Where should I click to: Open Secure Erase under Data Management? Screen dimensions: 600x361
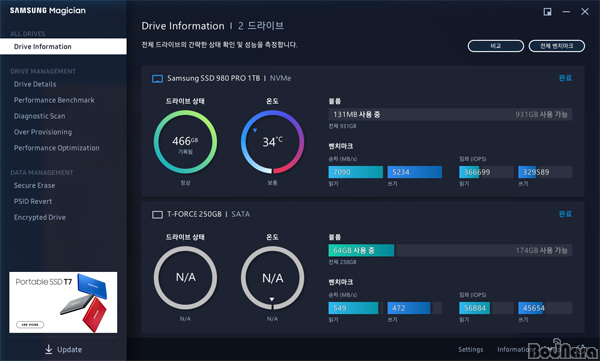(x=34, y=185)
